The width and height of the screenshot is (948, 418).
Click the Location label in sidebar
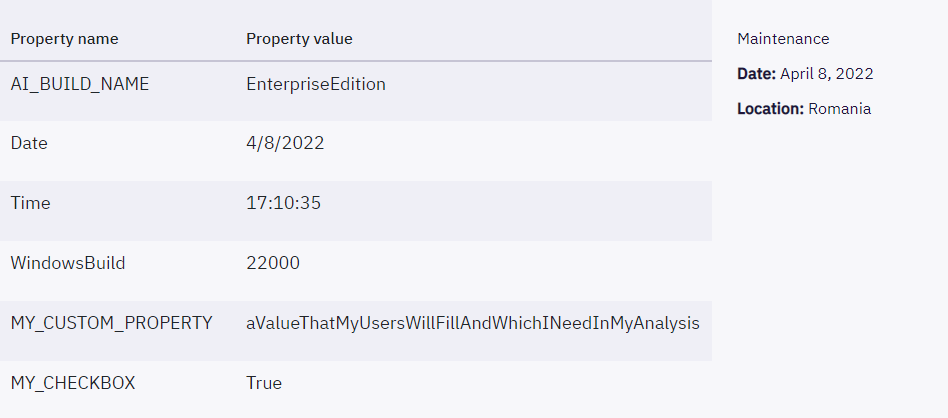pos(770,109)
